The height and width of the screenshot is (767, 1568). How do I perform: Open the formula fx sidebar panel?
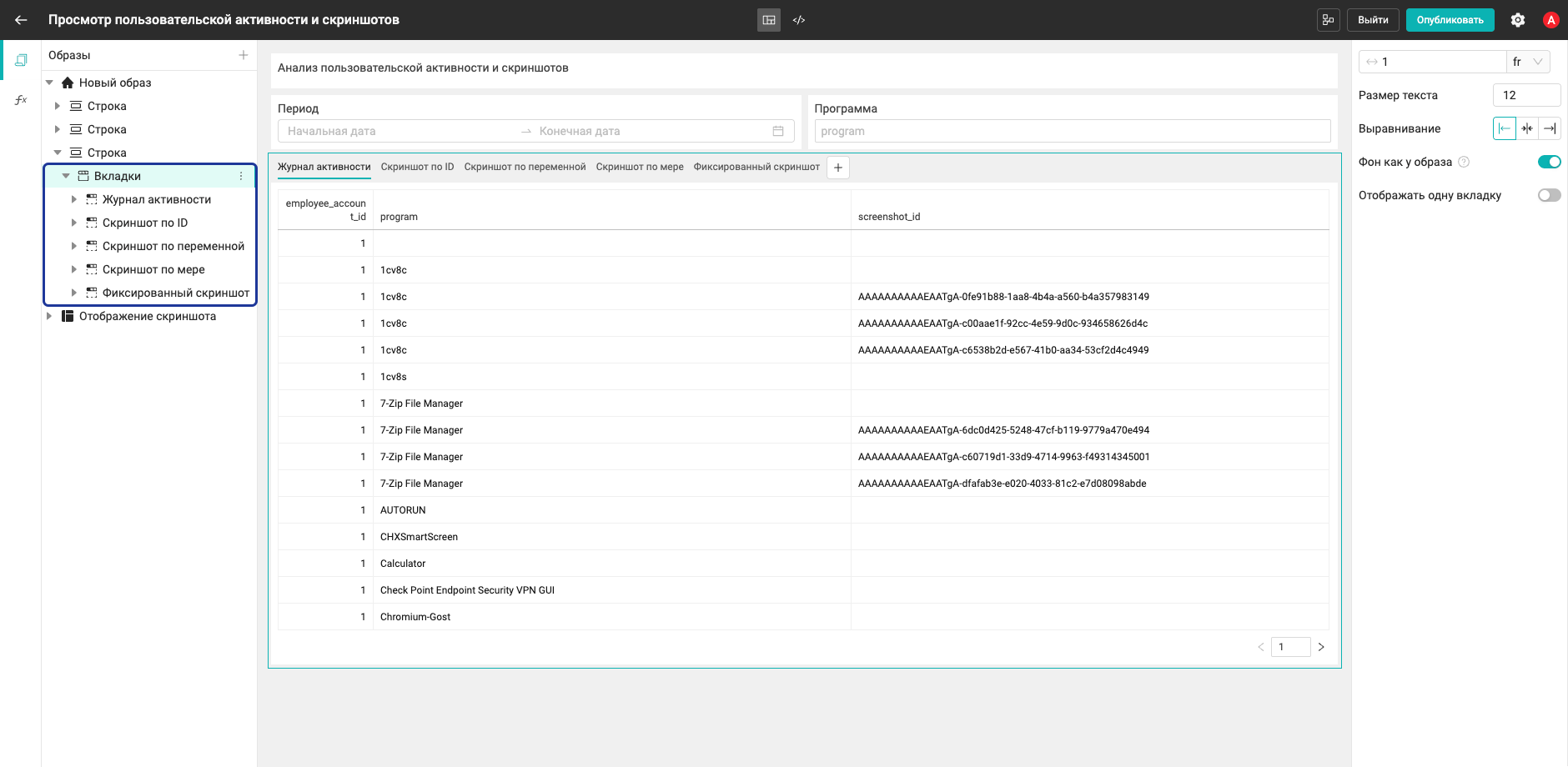coord(21,100)
